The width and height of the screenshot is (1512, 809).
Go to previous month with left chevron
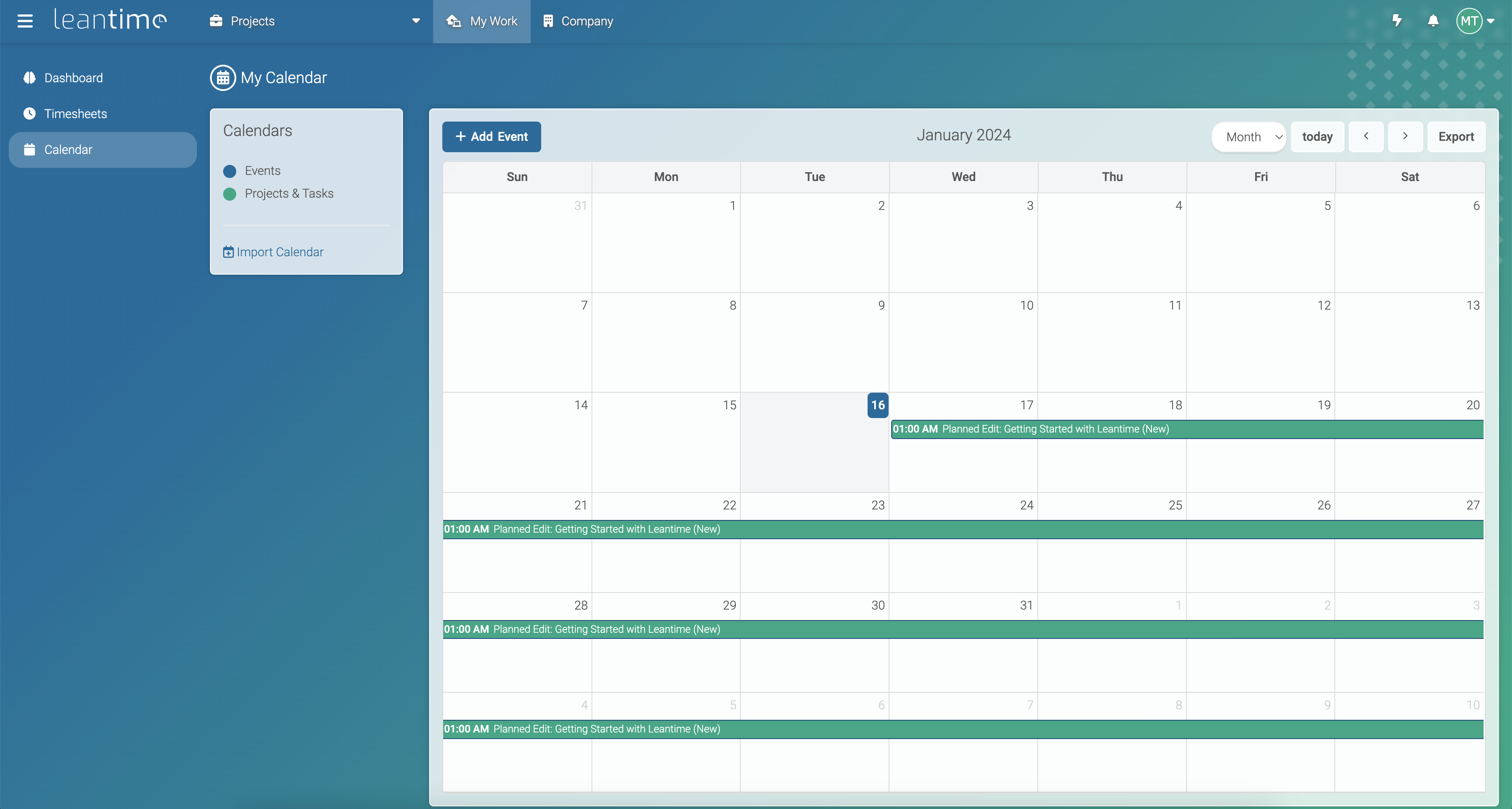(1366, 136)
